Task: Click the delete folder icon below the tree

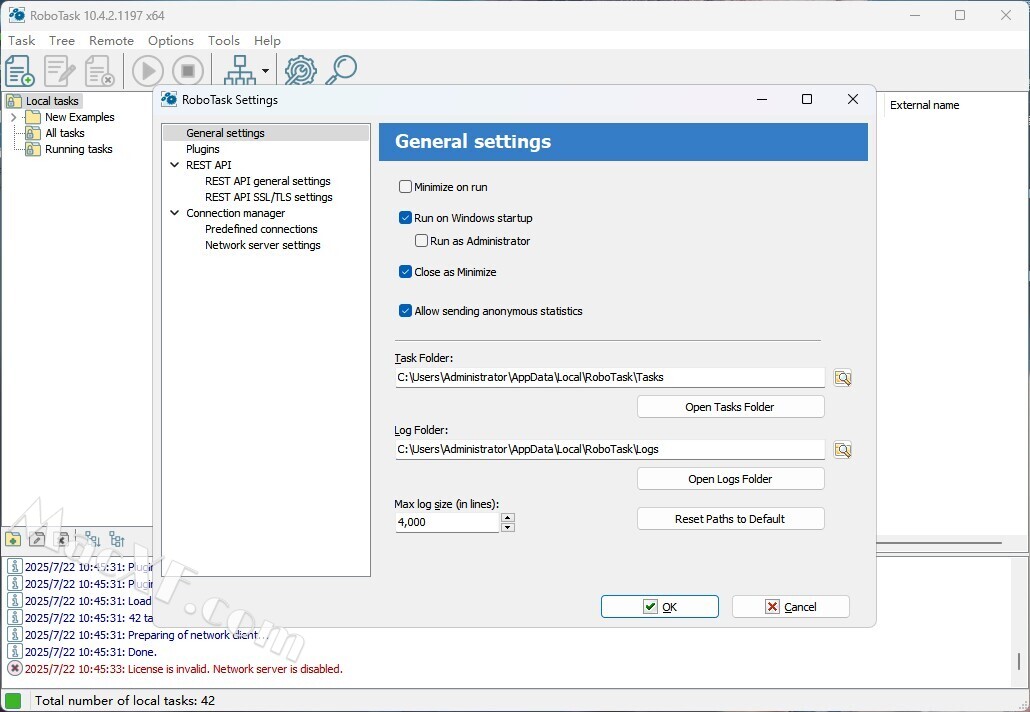Action: coord(62,540)
